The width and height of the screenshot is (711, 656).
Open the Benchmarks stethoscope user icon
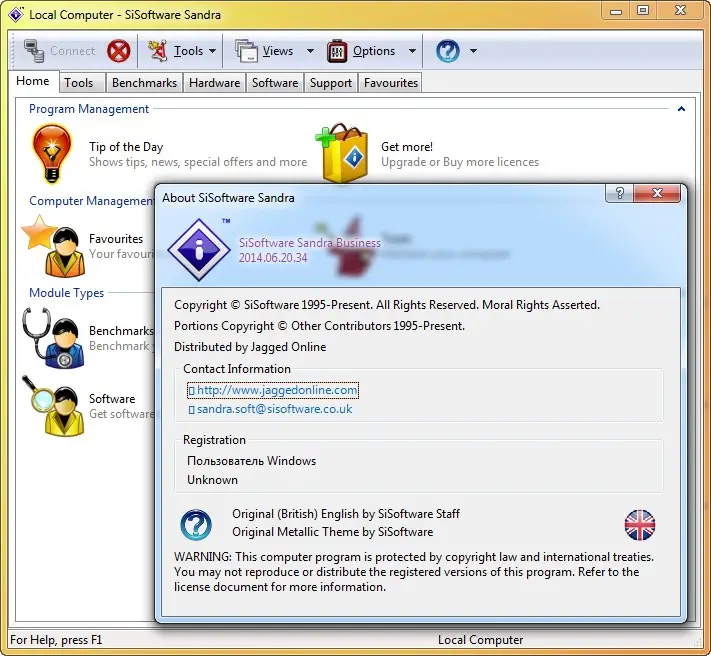54,338
